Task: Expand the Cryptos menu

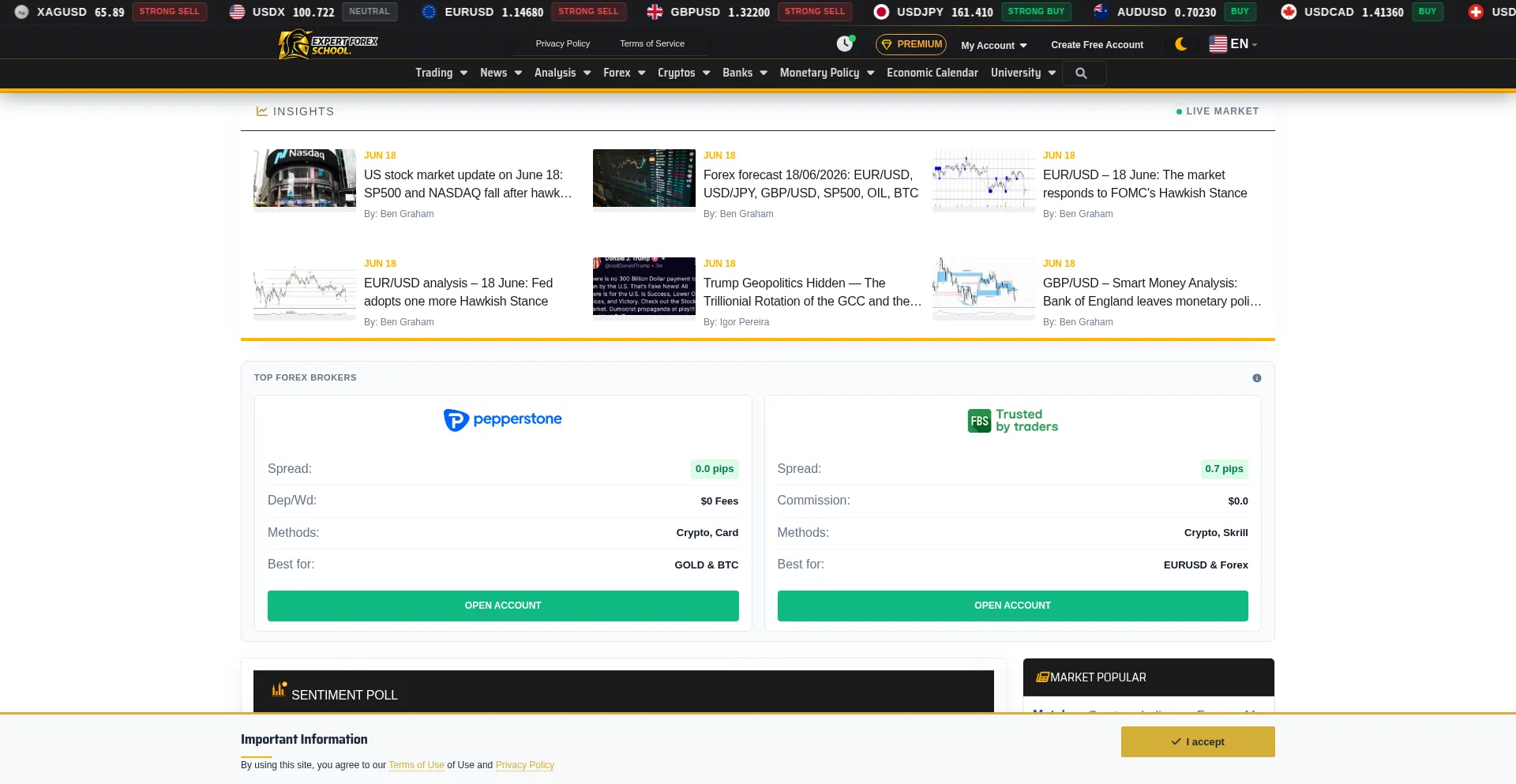Action: tap(684, 73)
